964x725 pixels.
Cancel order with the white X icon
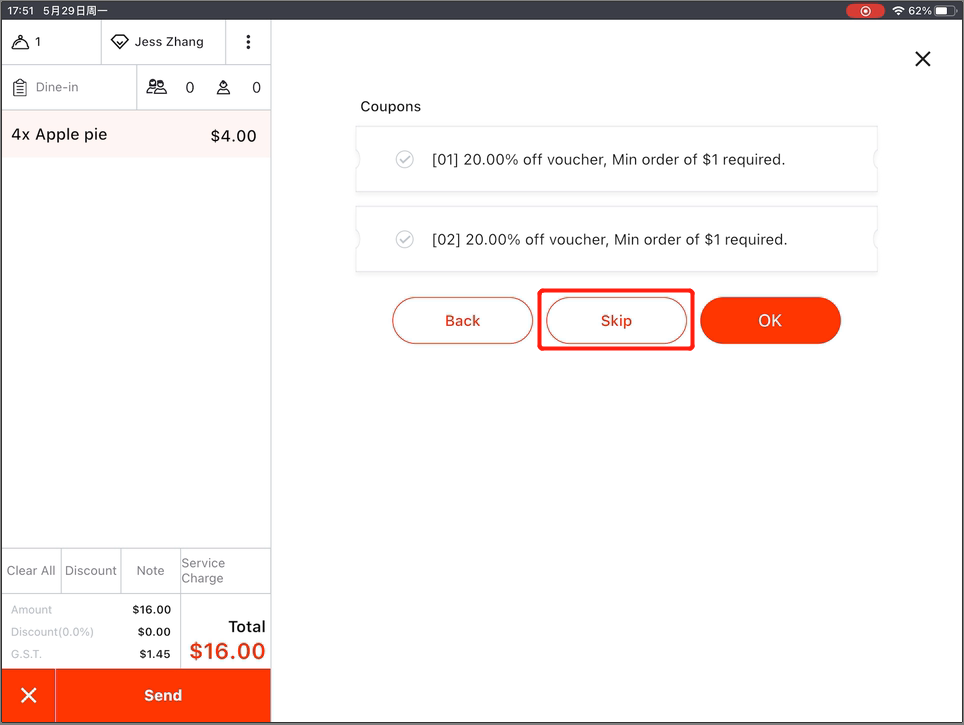29,695
